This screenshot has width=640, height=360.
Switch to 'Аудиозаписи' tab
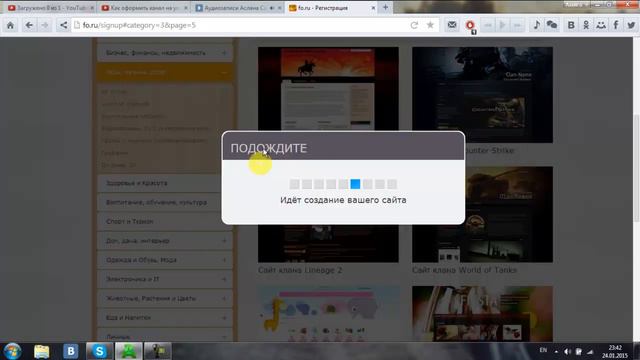pyautogui.click(x=238, y=8)
